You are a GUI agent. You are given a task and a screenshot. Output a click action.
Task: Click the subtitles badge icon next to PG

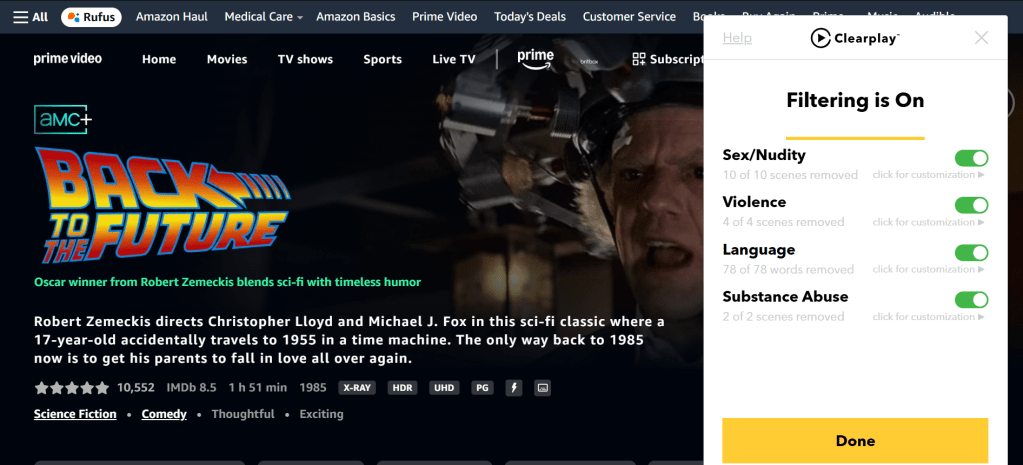[542, 388]
